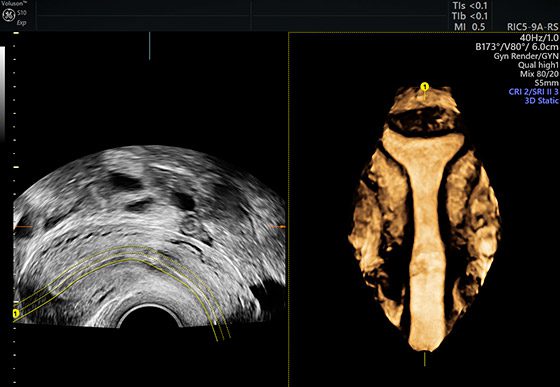The image size is (560, 387).
Task: Click the green axis line below the 3D render
Action: (x=425, y=359)
